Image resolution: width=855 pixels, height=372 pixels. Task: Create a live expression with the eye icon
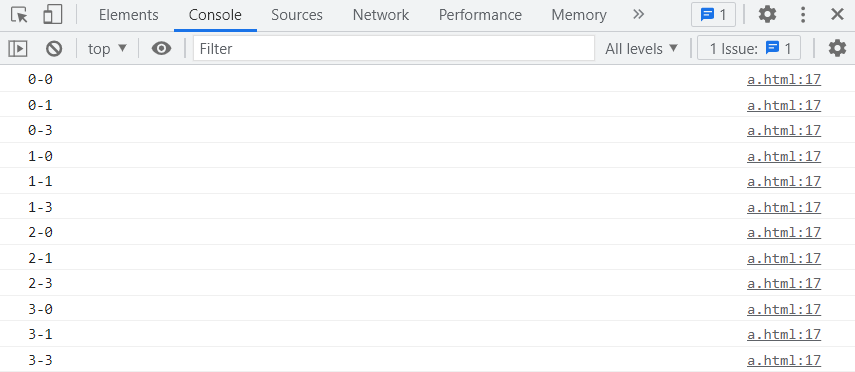[161, 49]
